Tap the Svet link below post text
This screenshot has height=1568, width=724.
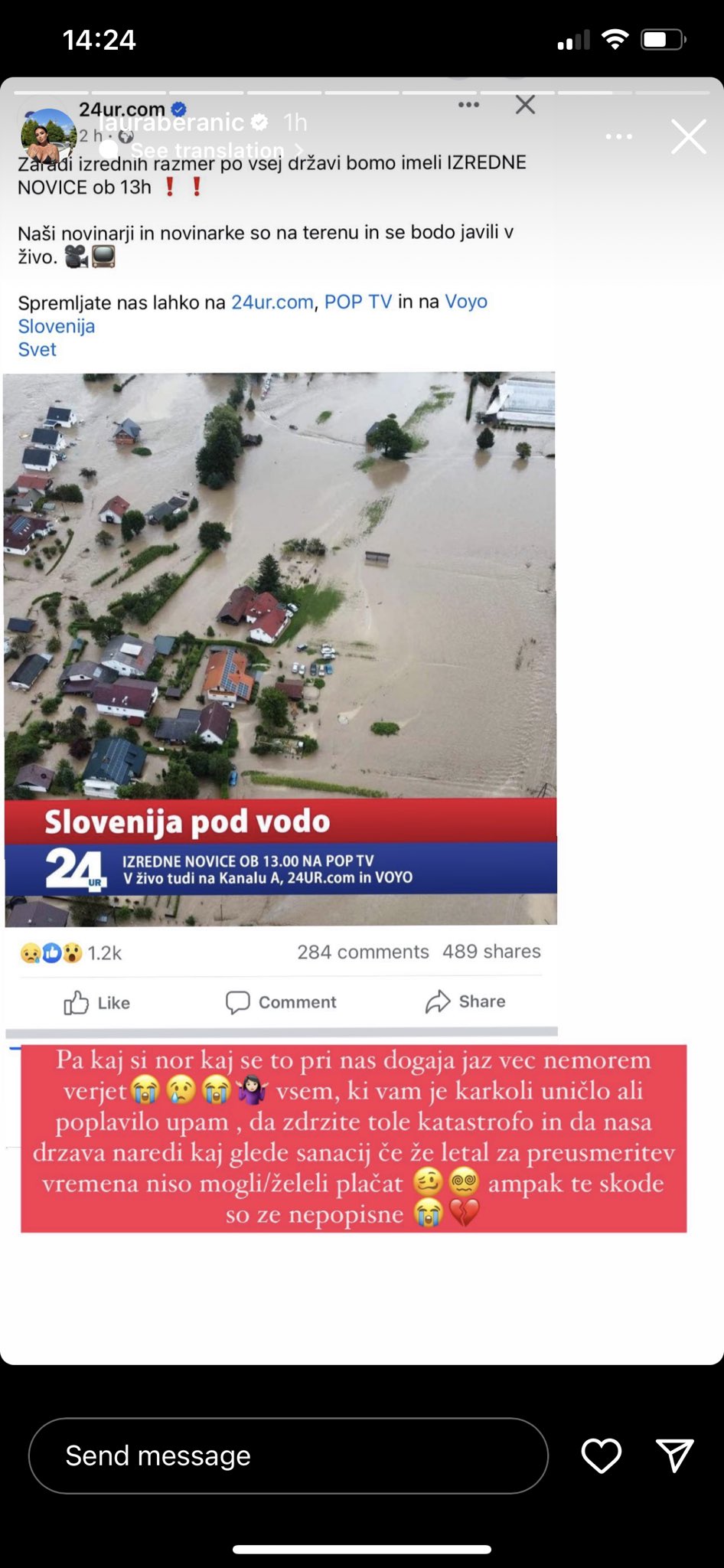(37, 349)
